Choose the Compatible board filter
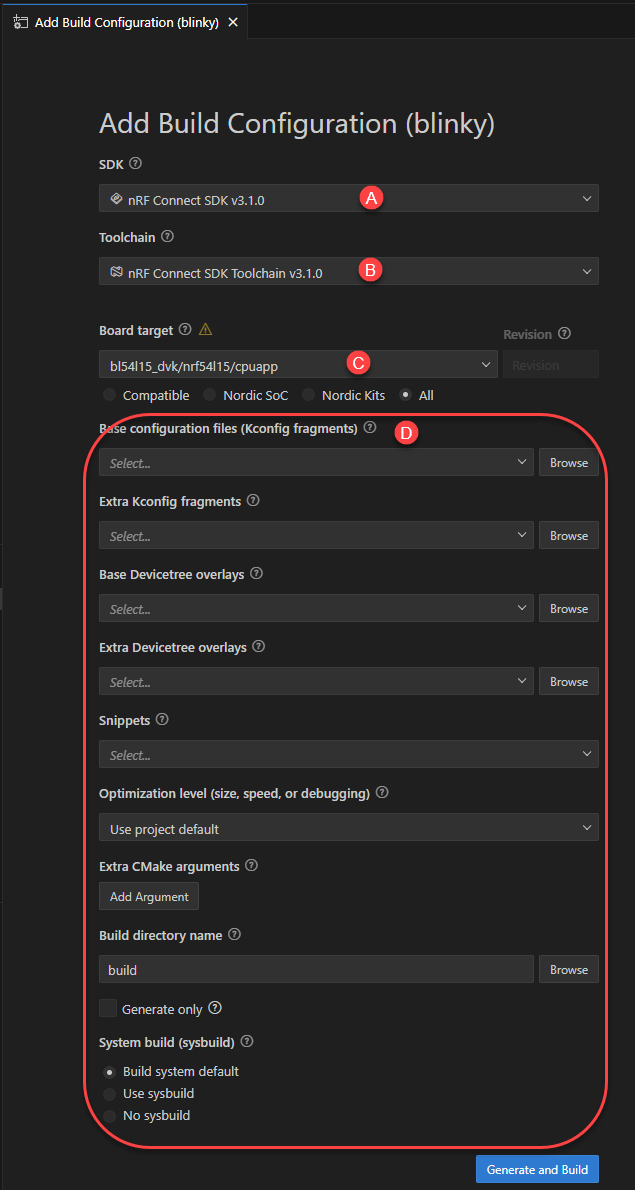Image resolution: width=635 pixels, height=1190 pixels. coord(110,395)
